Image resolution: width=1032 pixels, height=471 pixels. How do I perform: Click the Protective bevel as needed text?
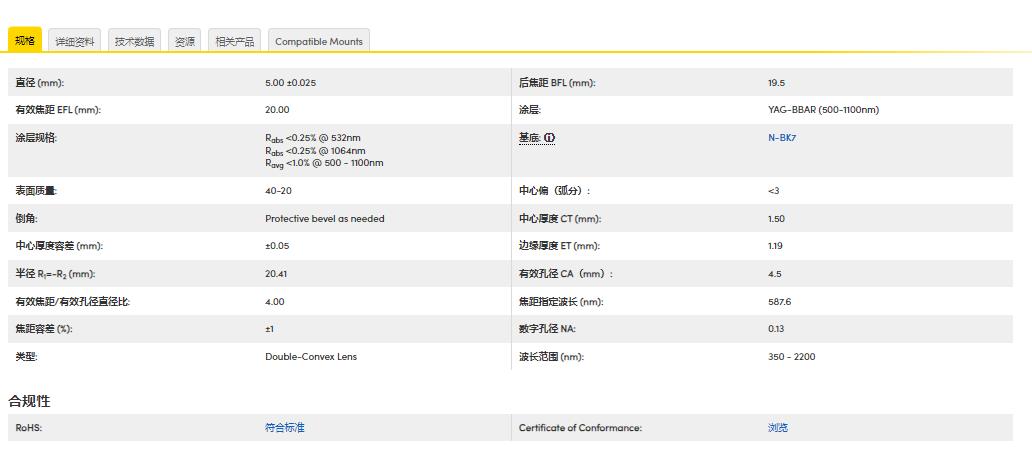point(324,218)
